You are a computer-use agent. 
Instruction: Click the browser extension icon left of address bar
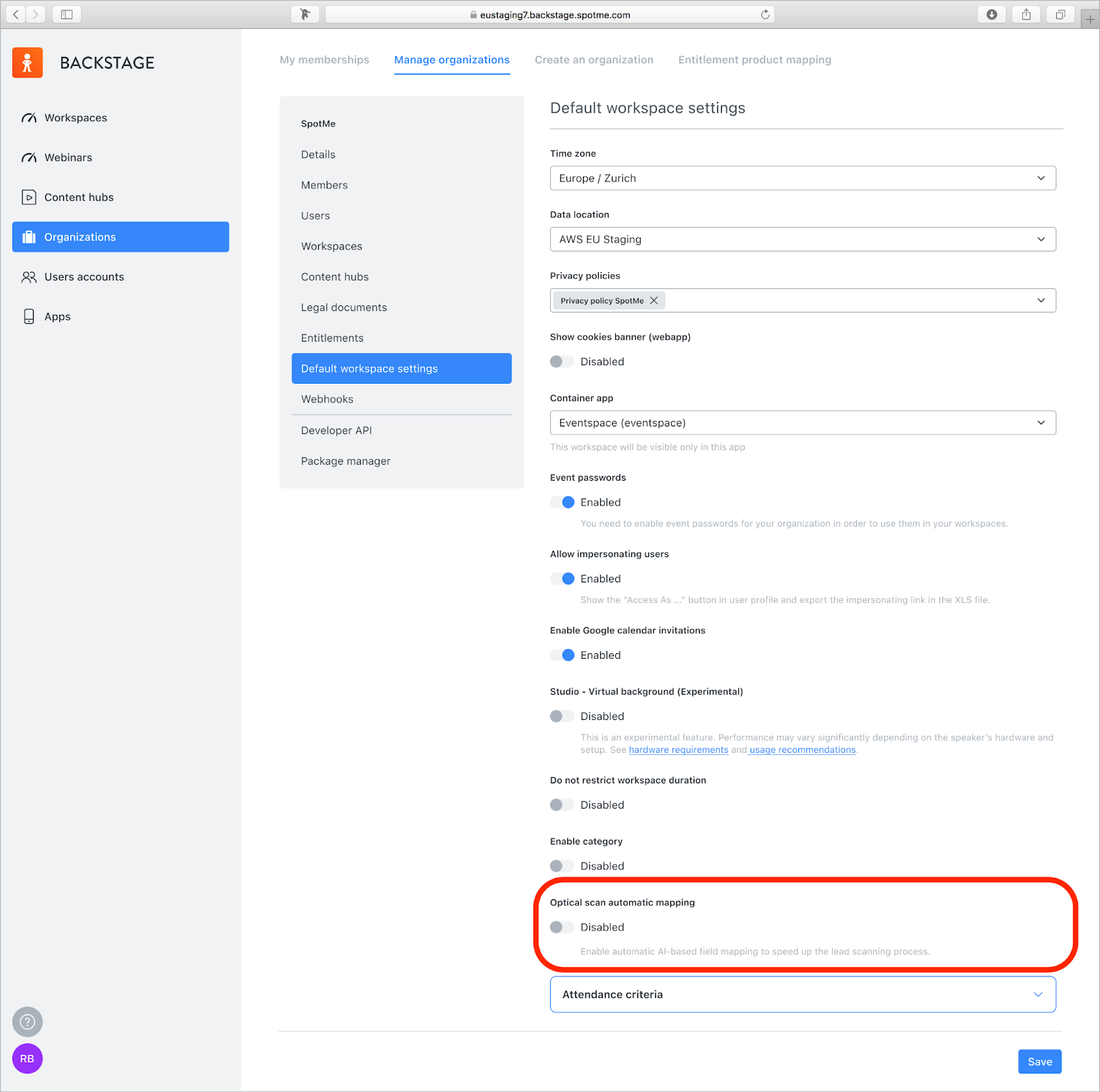pos(305,14)
